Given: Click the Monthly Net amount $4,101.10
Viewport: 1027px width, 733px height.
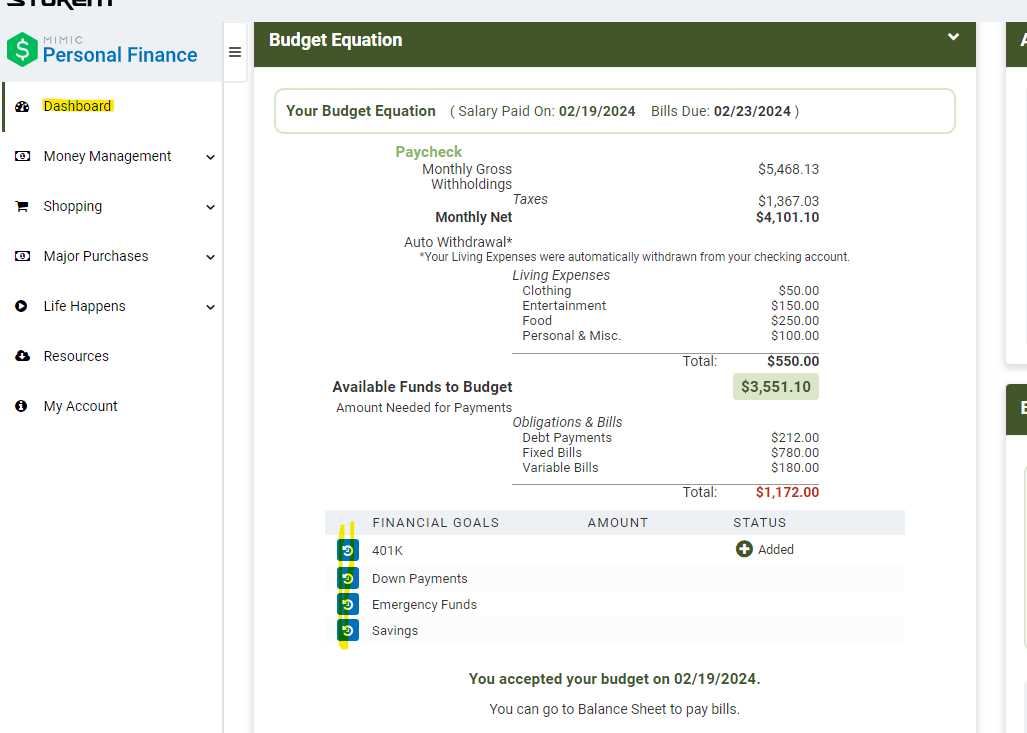Looking at the screenshot, I should (x=787, y=217).
